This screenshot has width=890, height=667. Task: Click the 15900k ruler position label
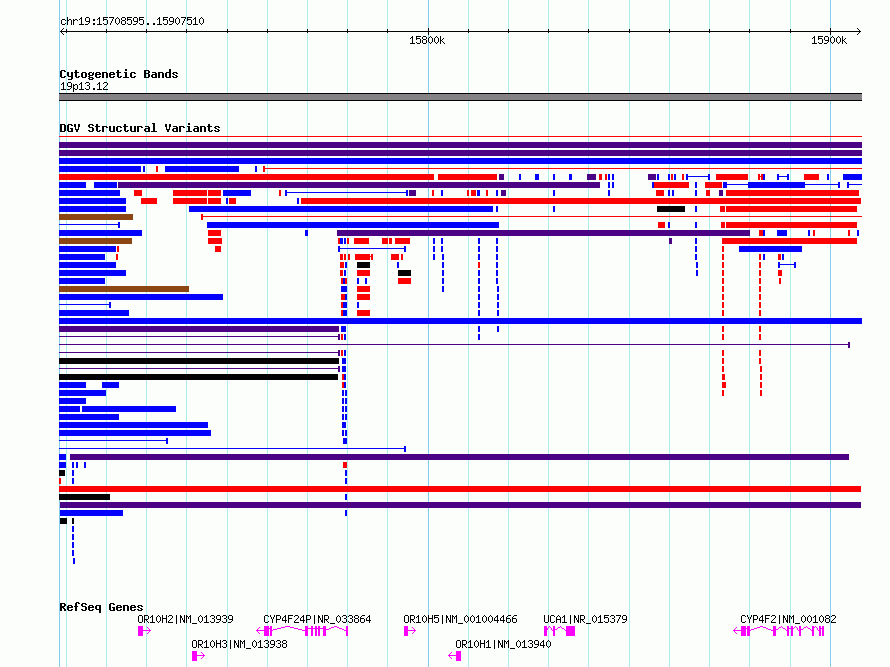click(829, 40)
